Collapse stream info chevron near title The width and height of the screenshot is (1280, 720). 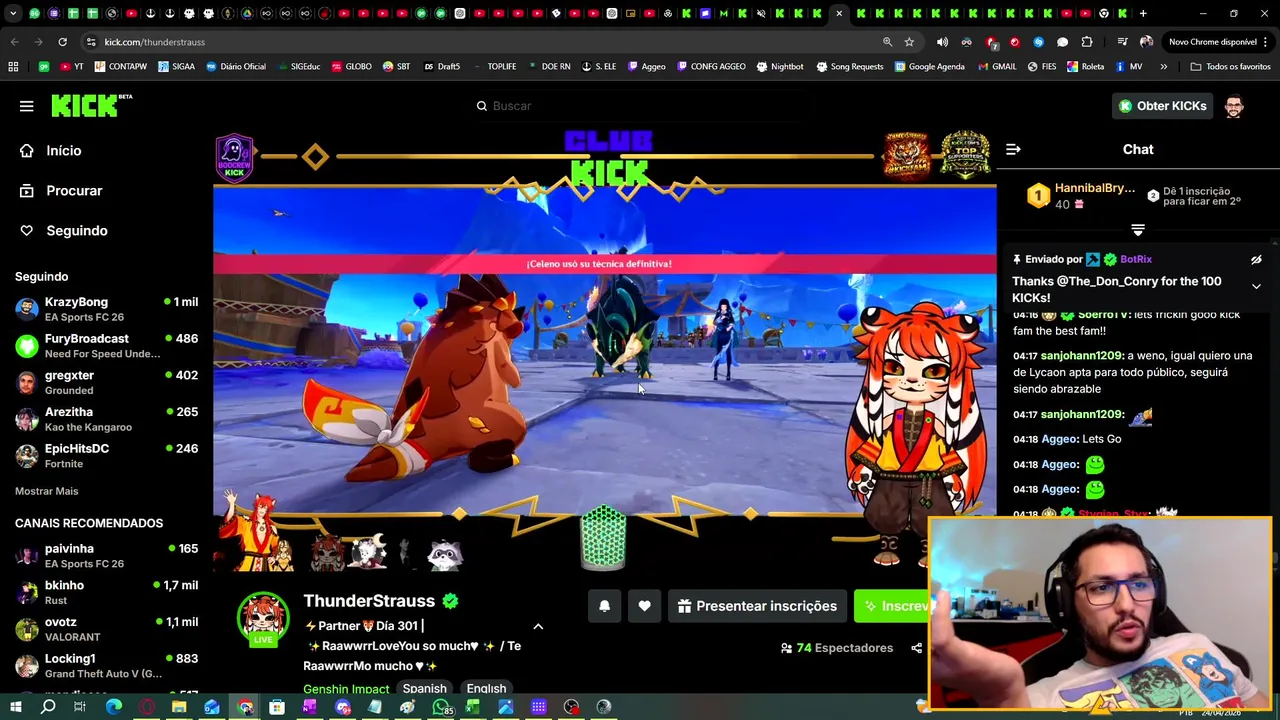[x=538, y=627]
